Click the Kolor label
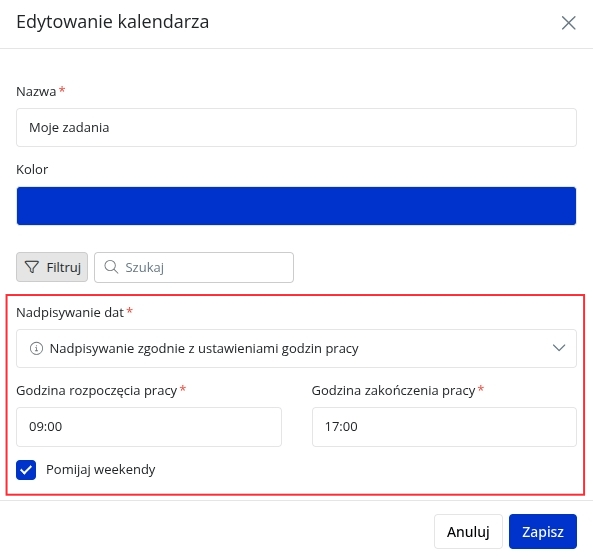Image resolution: width=593 pixels, height=557 pixels. (32, 169)
